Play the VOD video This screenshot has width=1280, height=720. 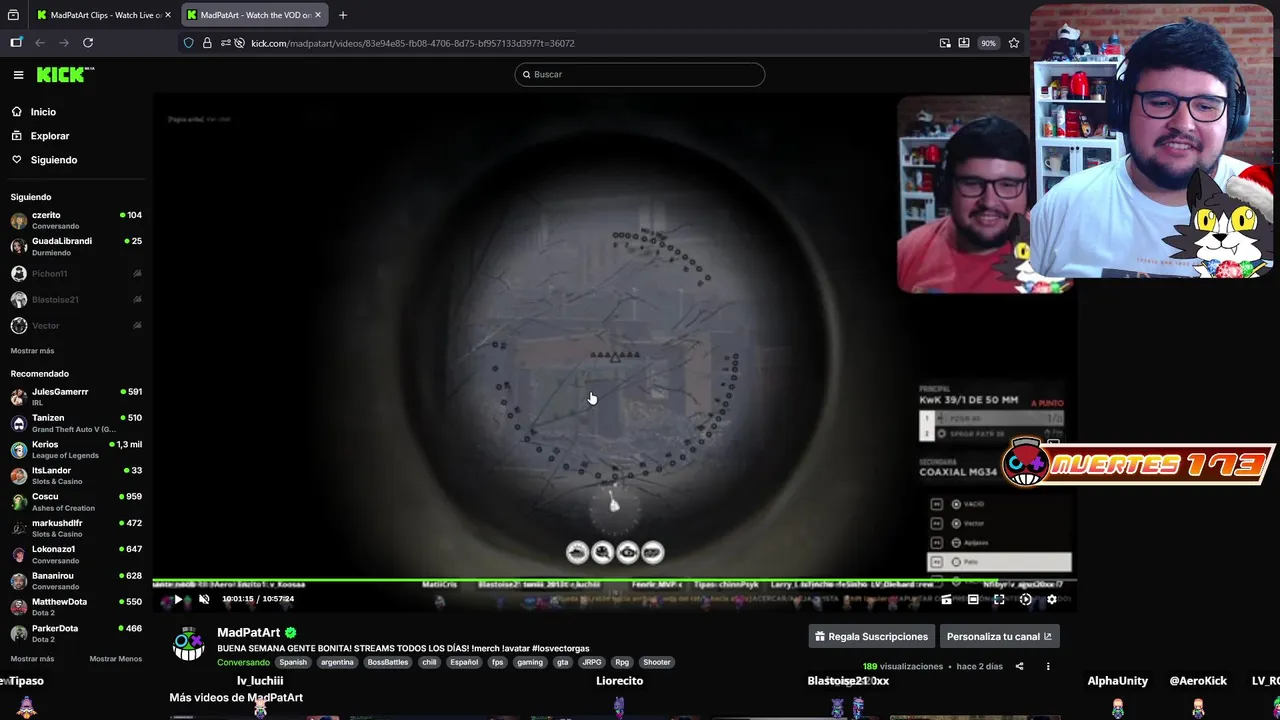click(x=178, y=599)
